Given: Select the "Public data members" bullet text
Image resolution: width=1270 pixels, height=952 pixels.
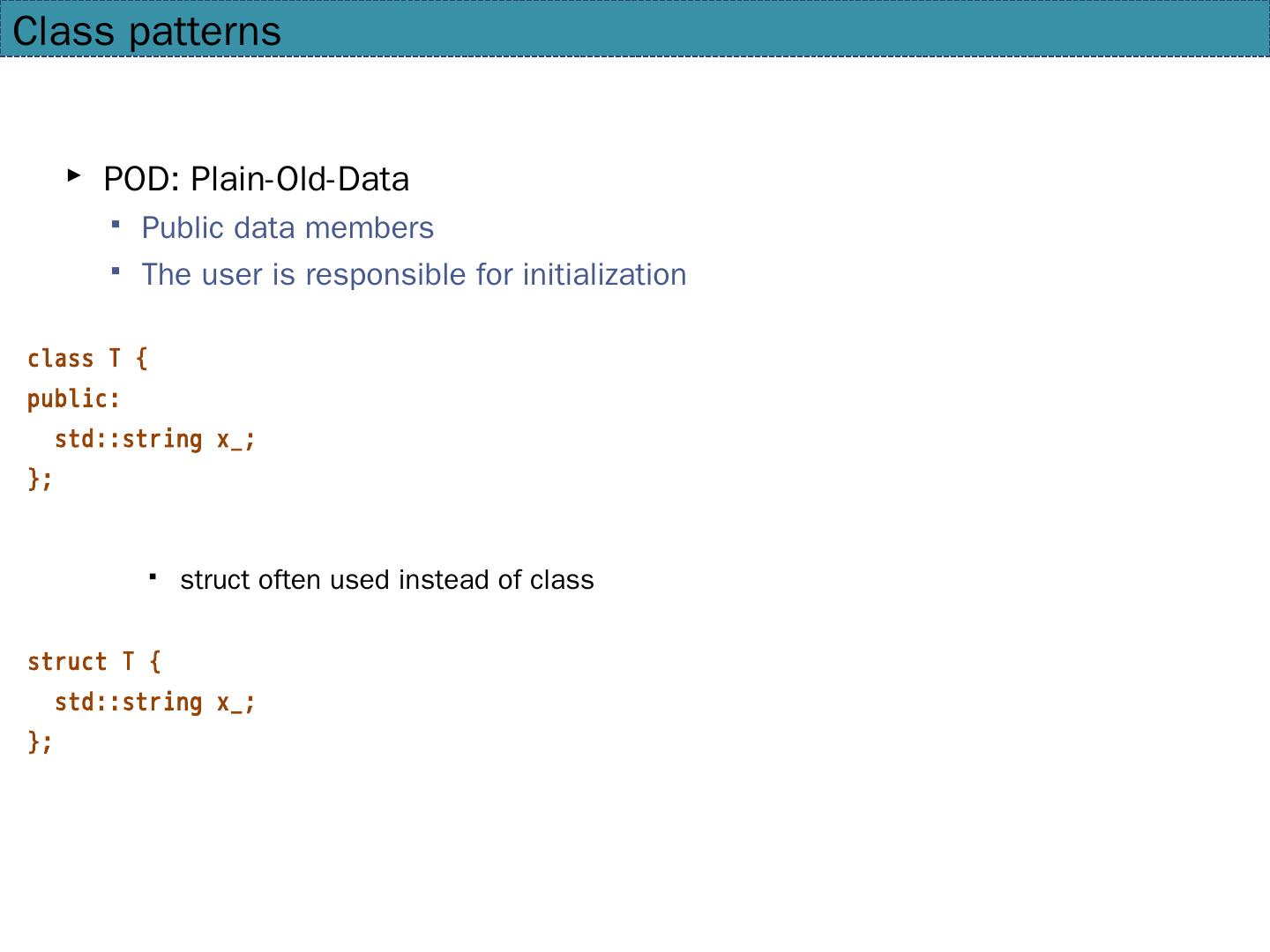Looking at the screenshot, I should pyautogui.click(x=288, y=227).
